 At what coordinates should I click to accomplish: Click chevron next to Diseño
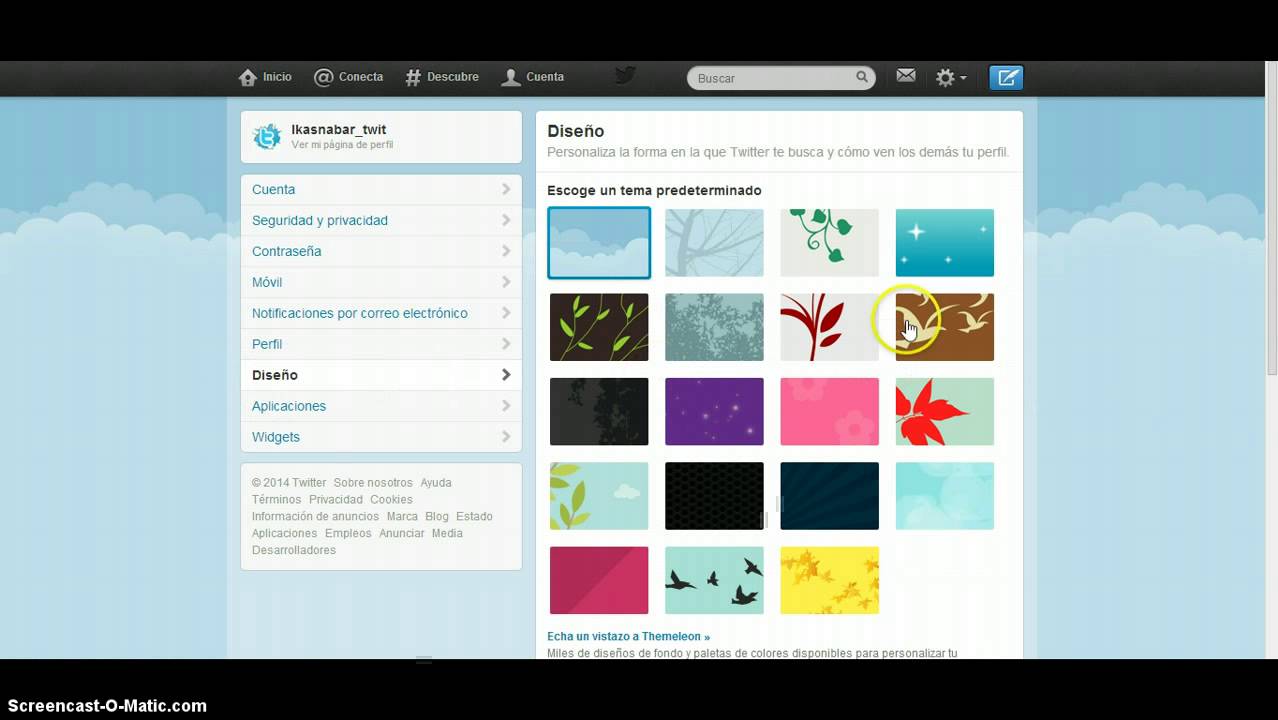point(506,375)
